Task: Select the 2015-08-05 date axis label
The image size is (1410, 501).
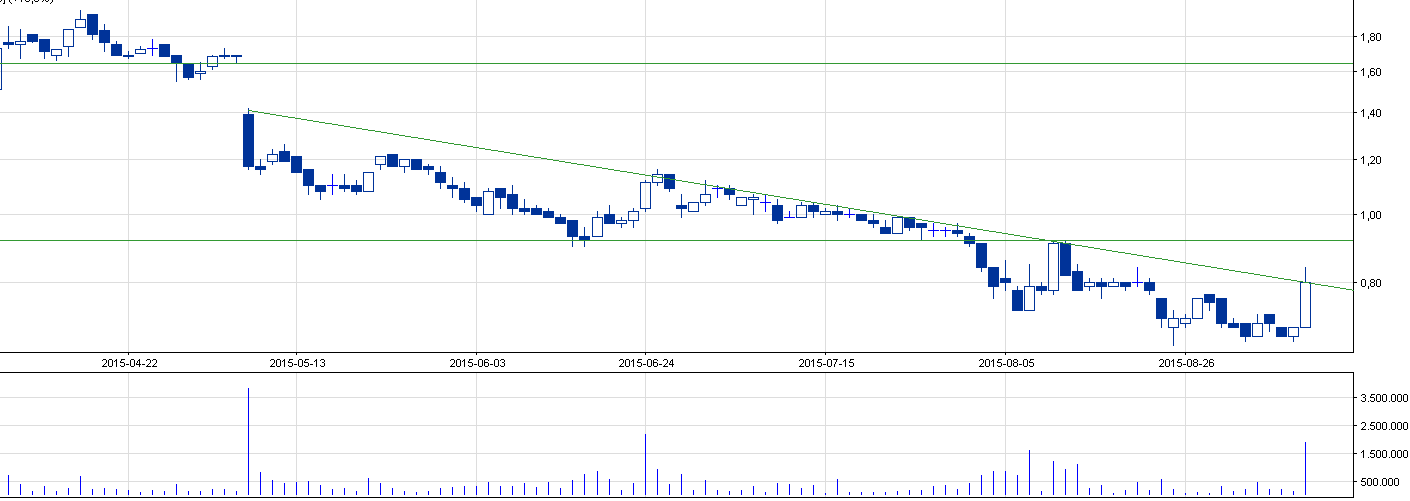Action: pos(1006,363)
